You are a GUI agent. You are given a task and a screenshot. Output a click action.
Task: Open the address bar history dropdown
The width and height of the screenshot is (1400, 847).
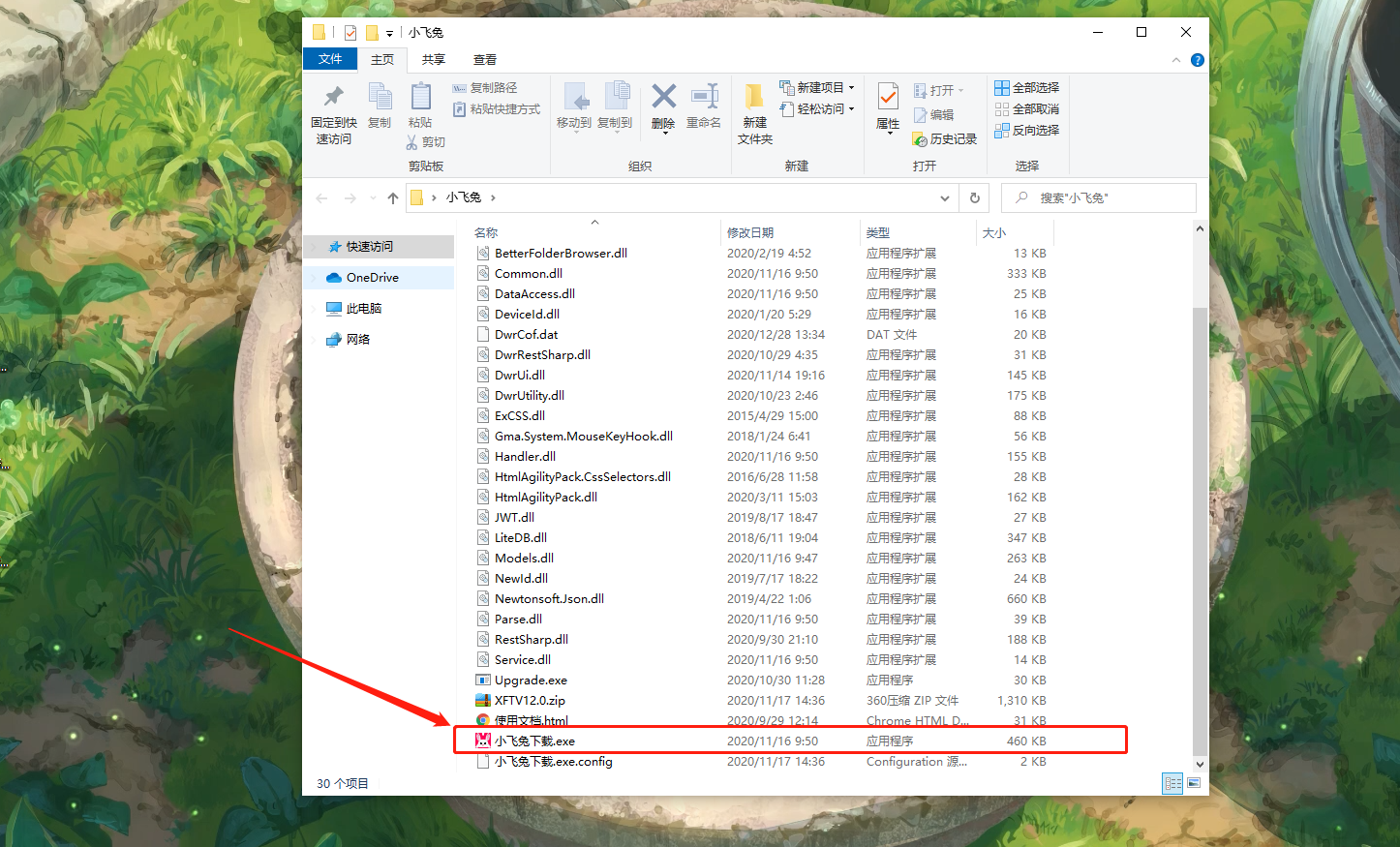(x=945, y=197)
